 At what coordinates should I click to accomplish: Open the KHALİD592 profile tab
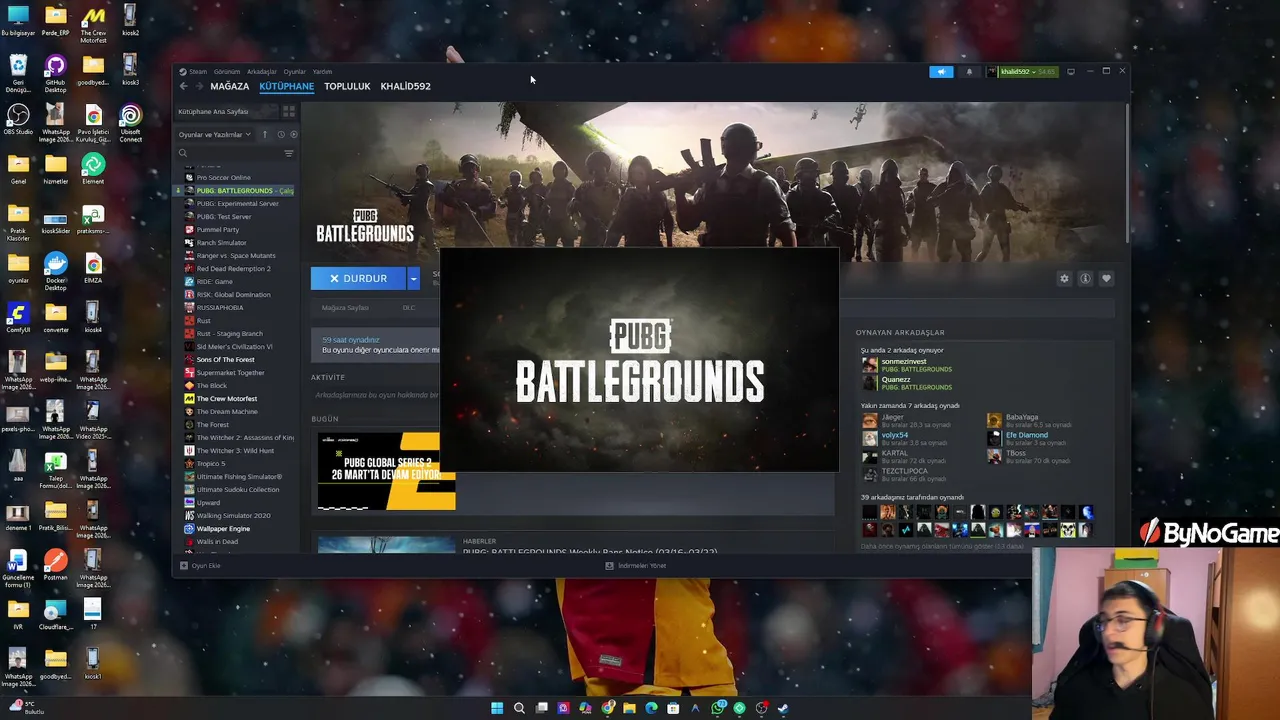(x=405, y=86)
